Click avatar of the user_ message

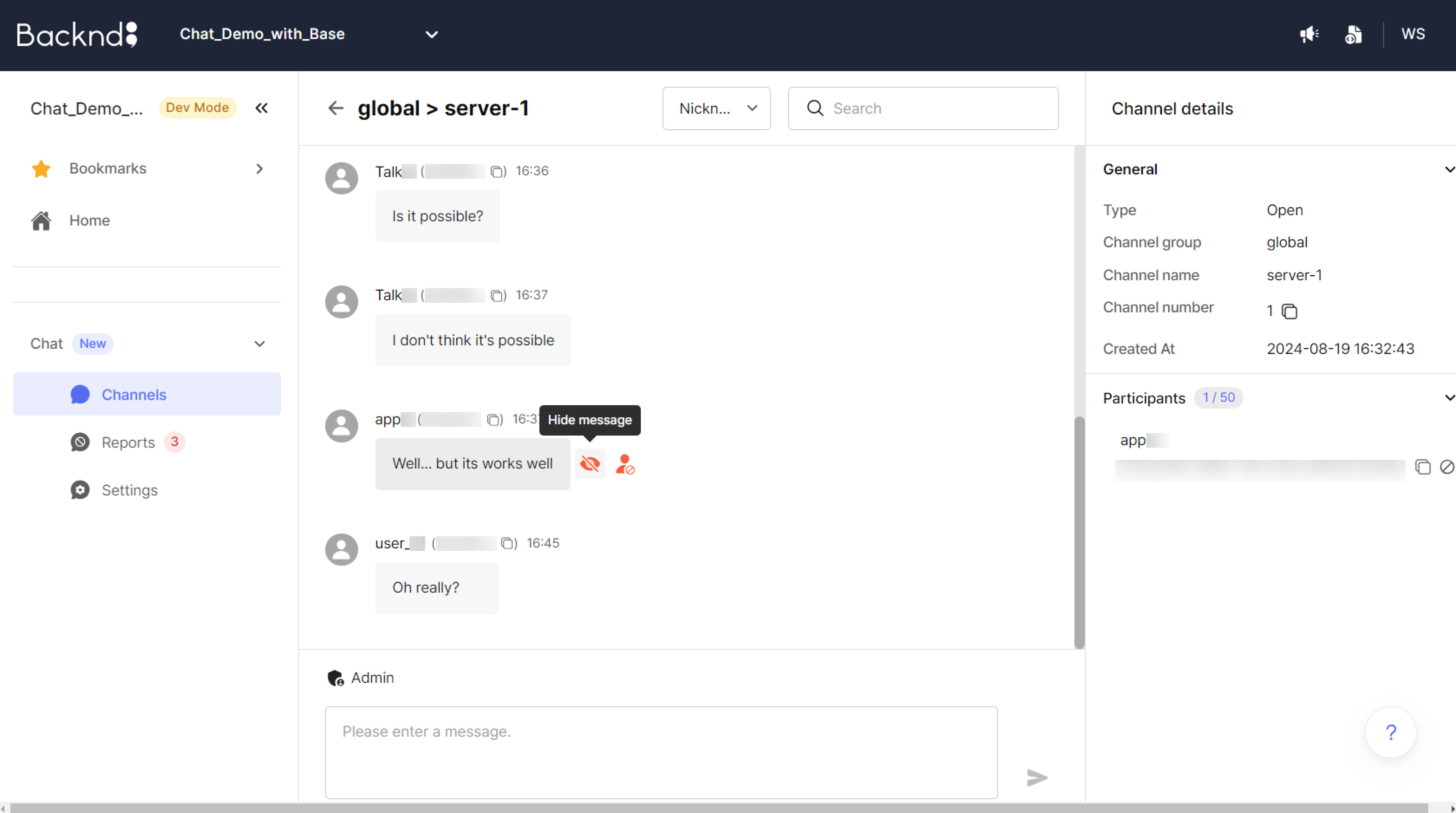tap(341, 549)
